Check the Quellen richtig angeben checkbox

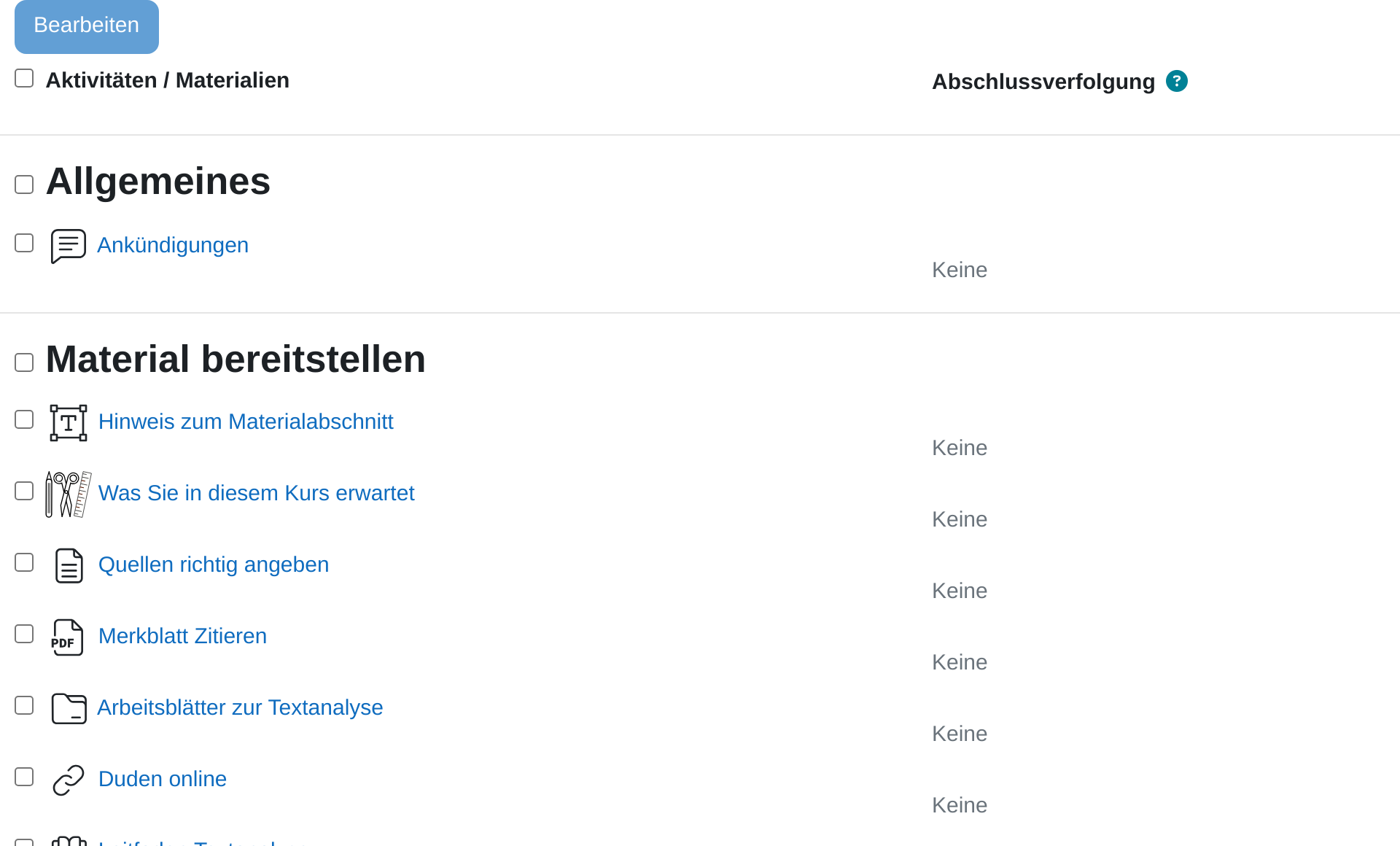[24, 562]
